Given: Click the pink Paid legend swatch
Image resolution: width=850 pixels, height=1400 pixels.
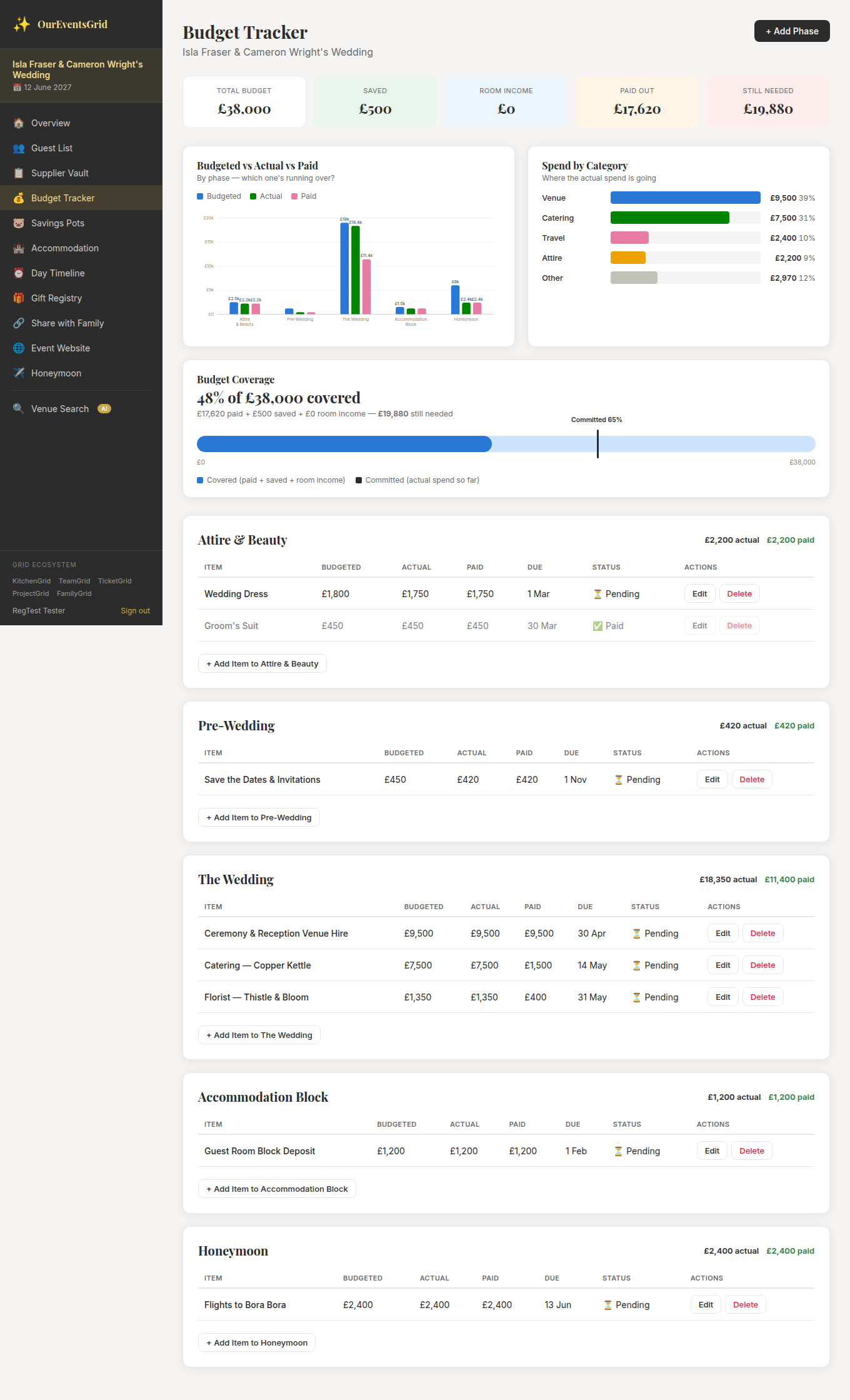Looking at the screenshot, I should 294,196.
